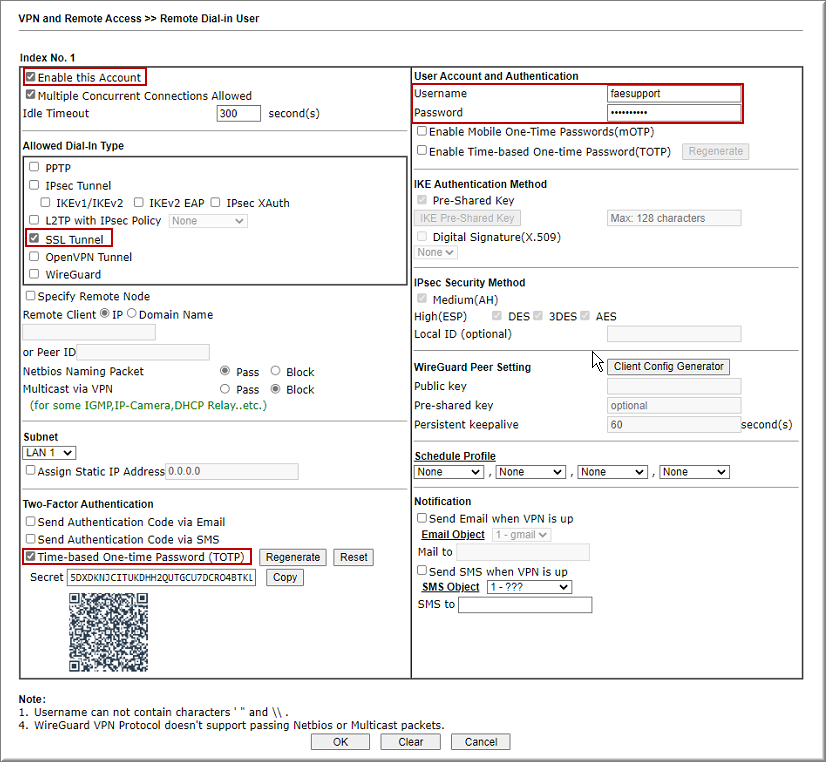Set Netbios Naming Packet to Block
Viewport: 826px width, 762px height.
point(275,371)
